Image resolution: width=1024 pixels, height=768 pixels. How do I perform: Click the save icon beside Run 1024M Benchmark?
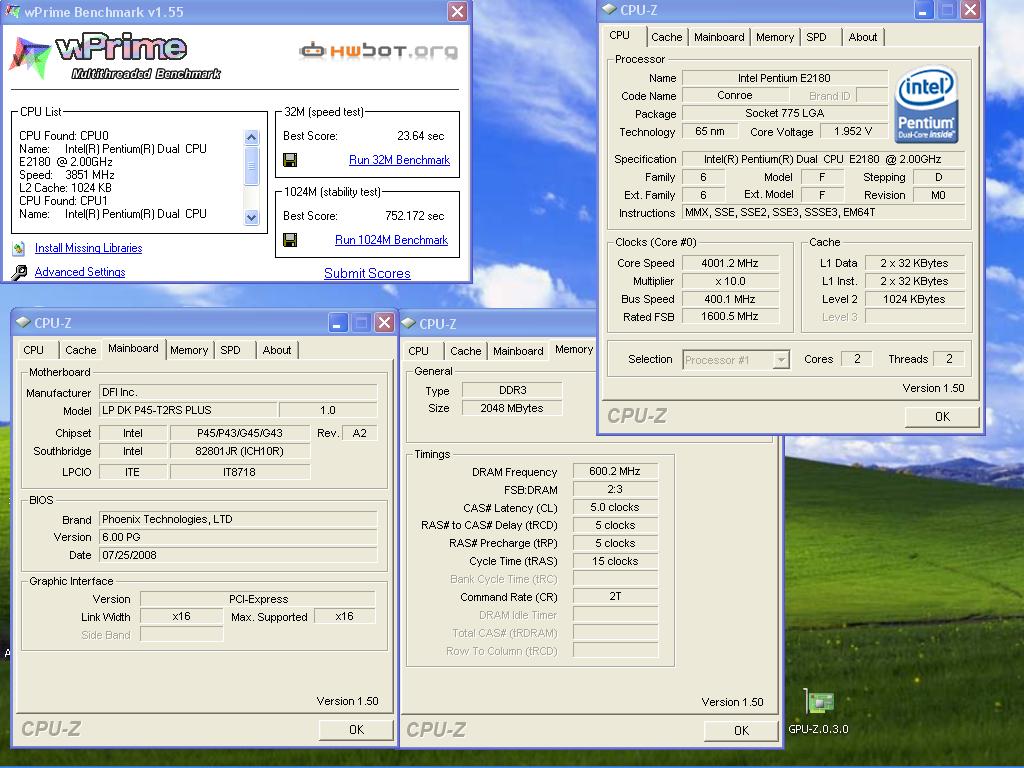click(x=290, y=240)
